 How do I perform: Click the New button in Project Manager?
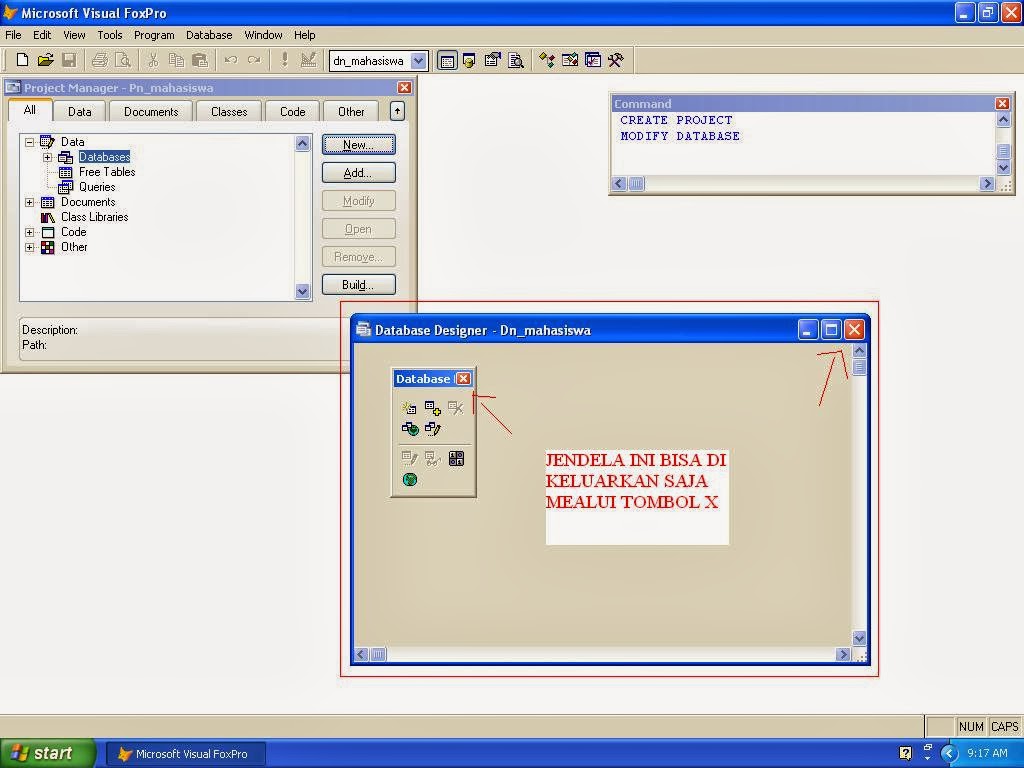click(x=358, y=144)
